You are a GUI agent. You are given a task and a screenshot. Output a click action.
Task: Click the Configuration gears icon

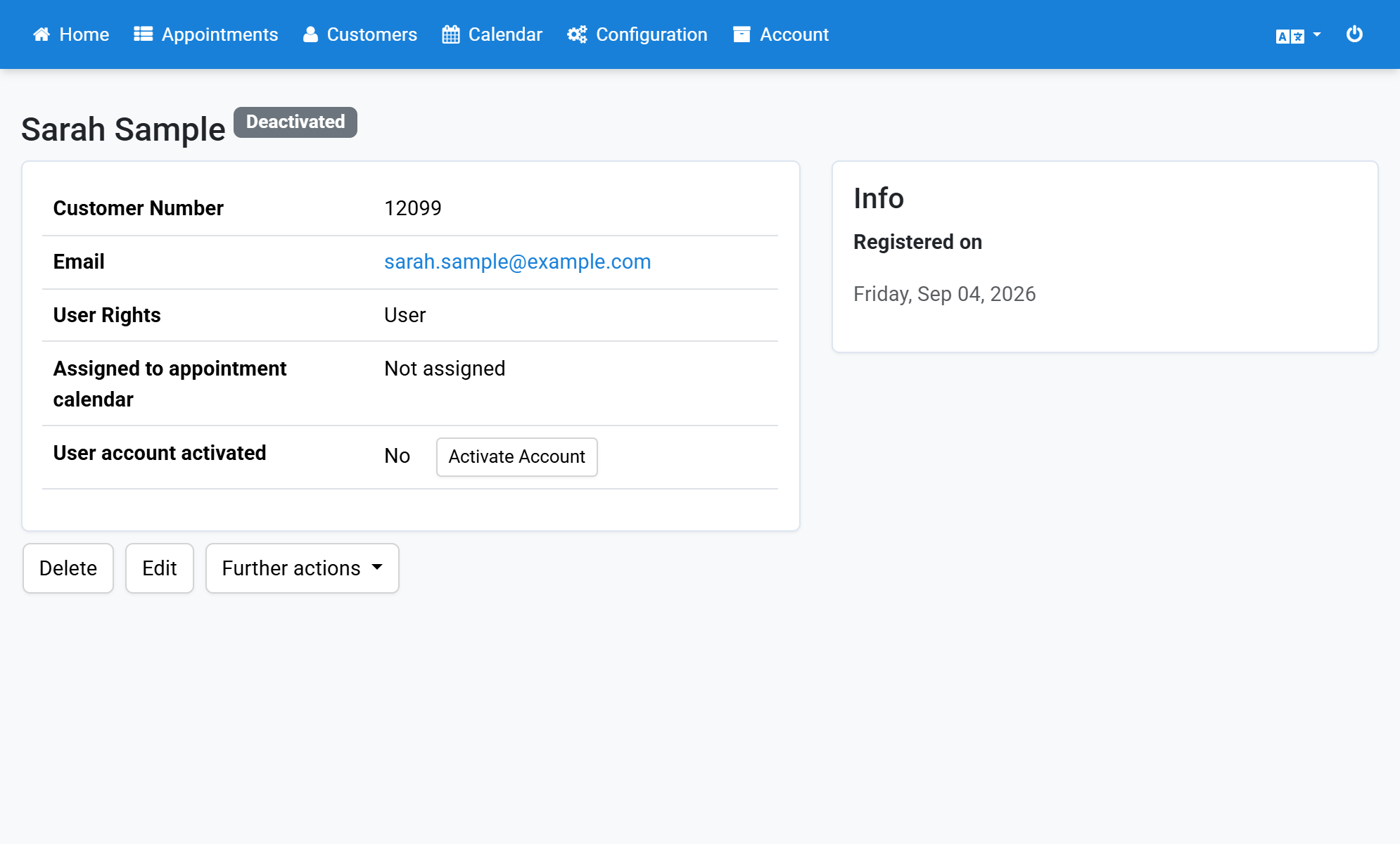[x=578, y=34]
